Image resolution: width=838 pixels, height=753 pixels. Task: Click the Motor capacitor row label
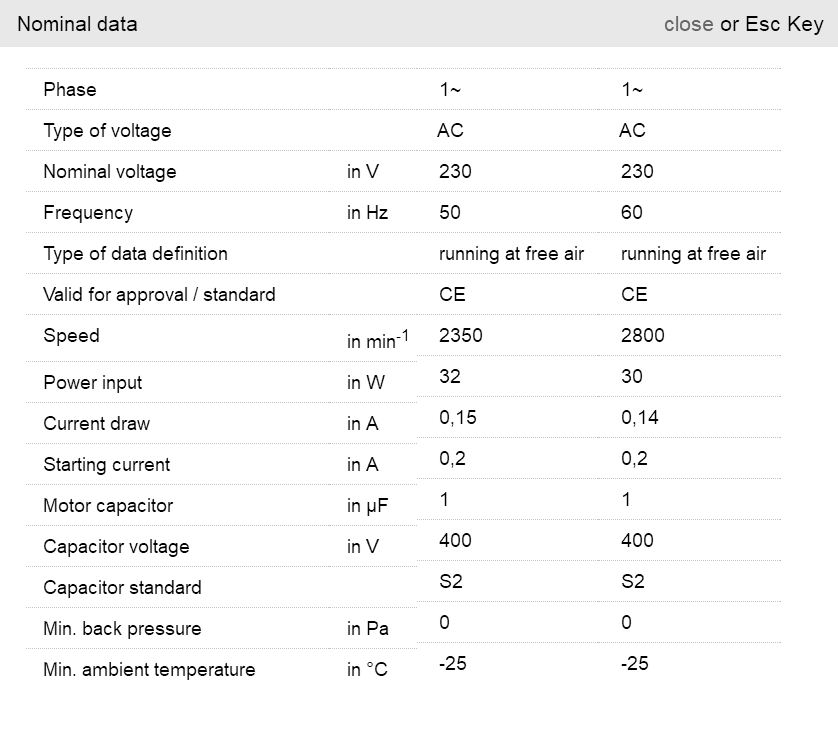point(108,506)
